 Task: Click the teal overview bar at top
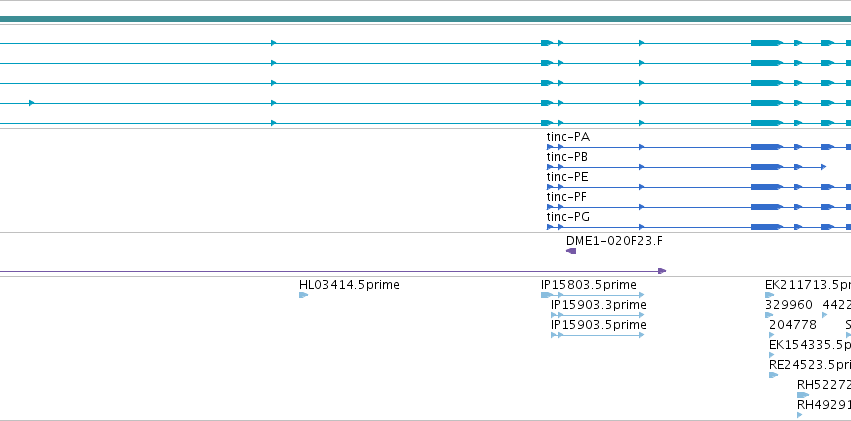click(x=426, y=20)
